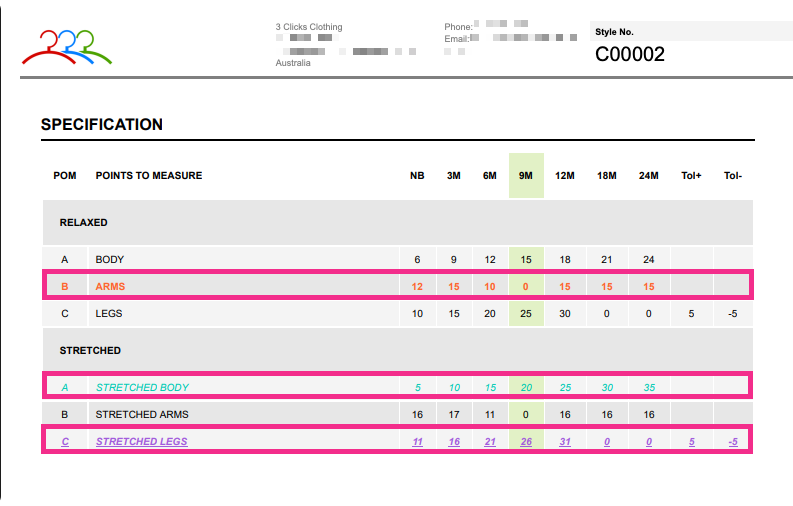Click the 35 value in Stretched Body row
Screen dimensions: 793x506
pos(649,387)
